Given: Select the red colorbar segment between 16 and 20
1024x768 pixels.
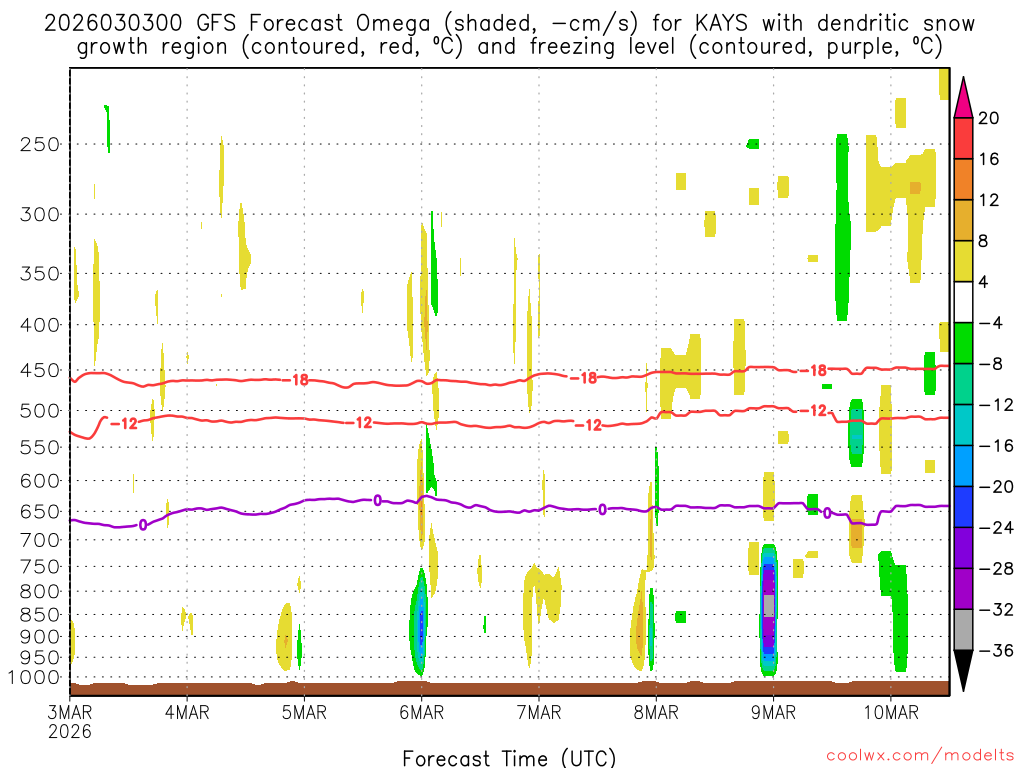Looking at the screenshot, I should 963,138.
